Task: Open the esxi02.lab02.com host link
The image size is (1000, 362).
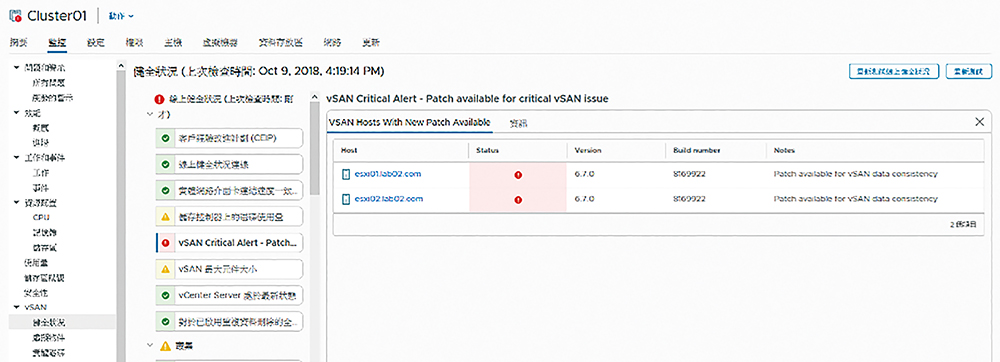Action: 388,199
